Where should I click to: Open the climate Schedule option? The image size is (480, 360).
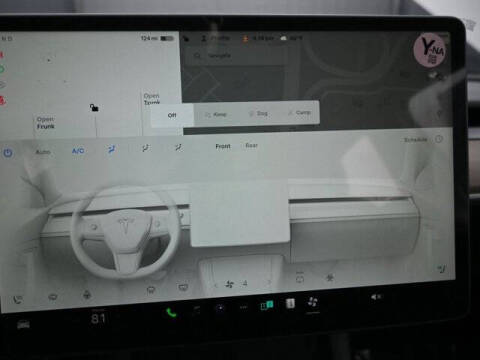415,140
